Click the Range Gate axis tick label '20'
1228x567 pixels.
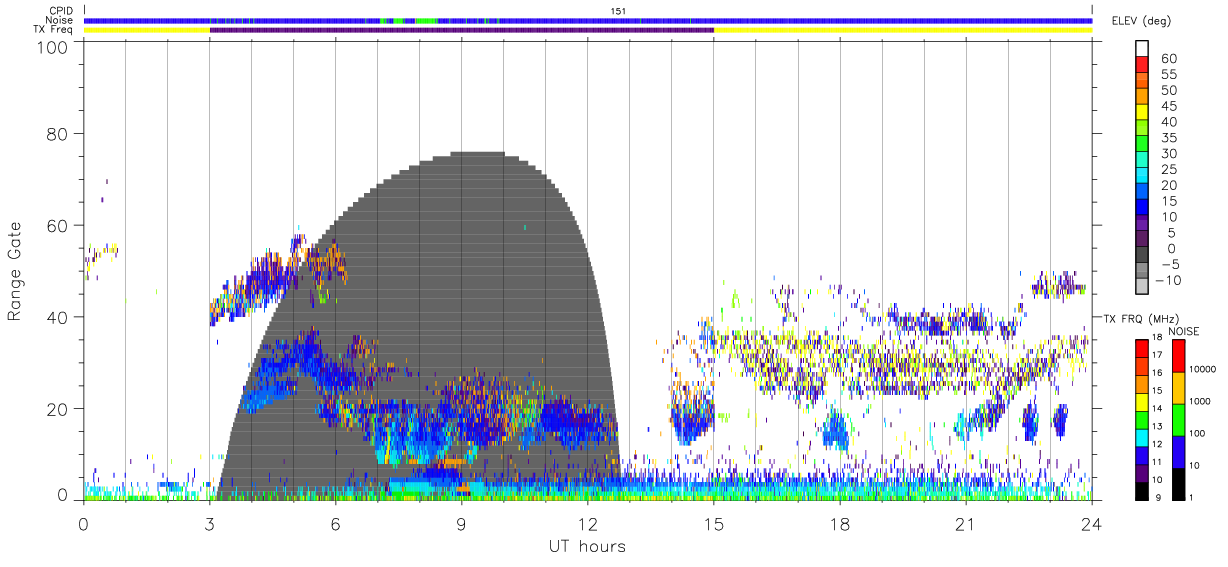pyautogui.click(x=59, y=408)
